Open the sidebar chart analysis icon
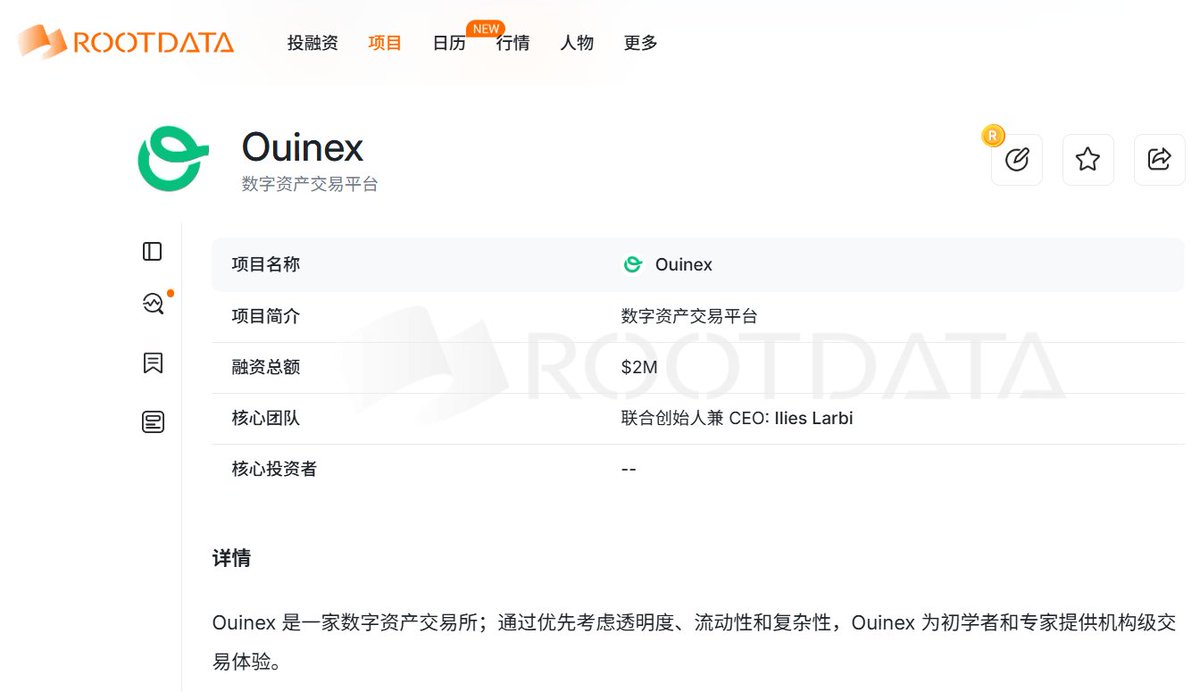Image resolution: width=1200 pixels, height=692 pixels. (153, 303)
